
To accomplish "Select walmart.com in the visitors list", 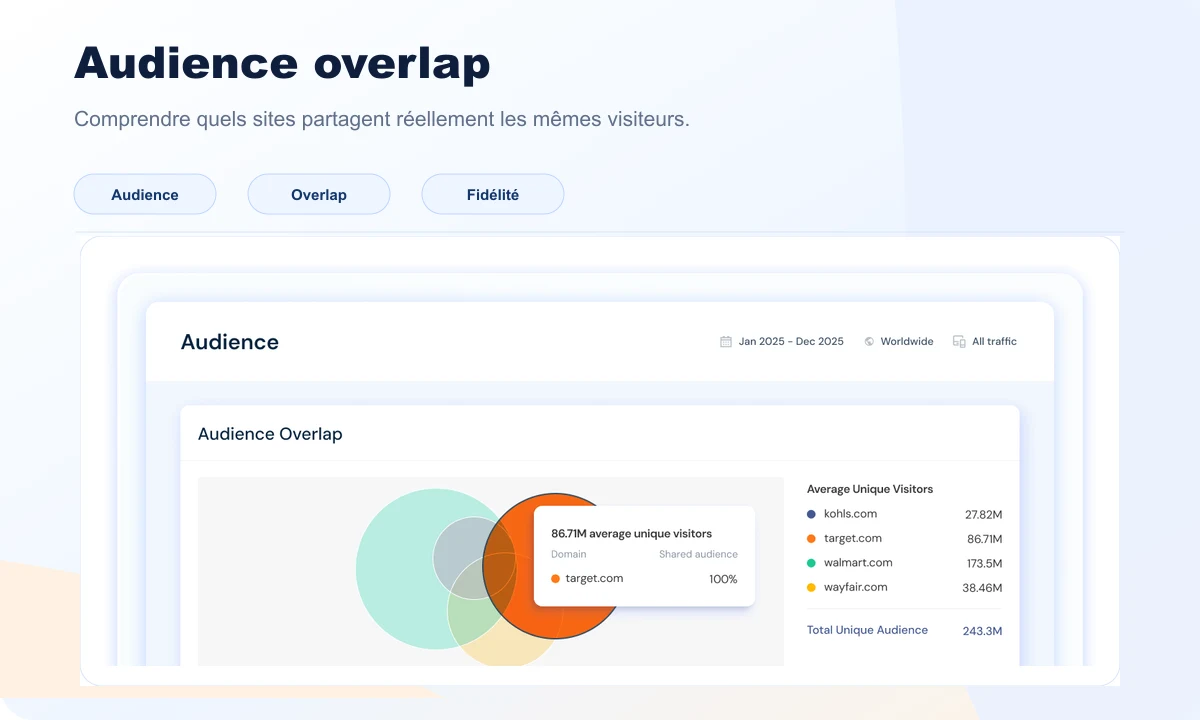I will [858, 563].
